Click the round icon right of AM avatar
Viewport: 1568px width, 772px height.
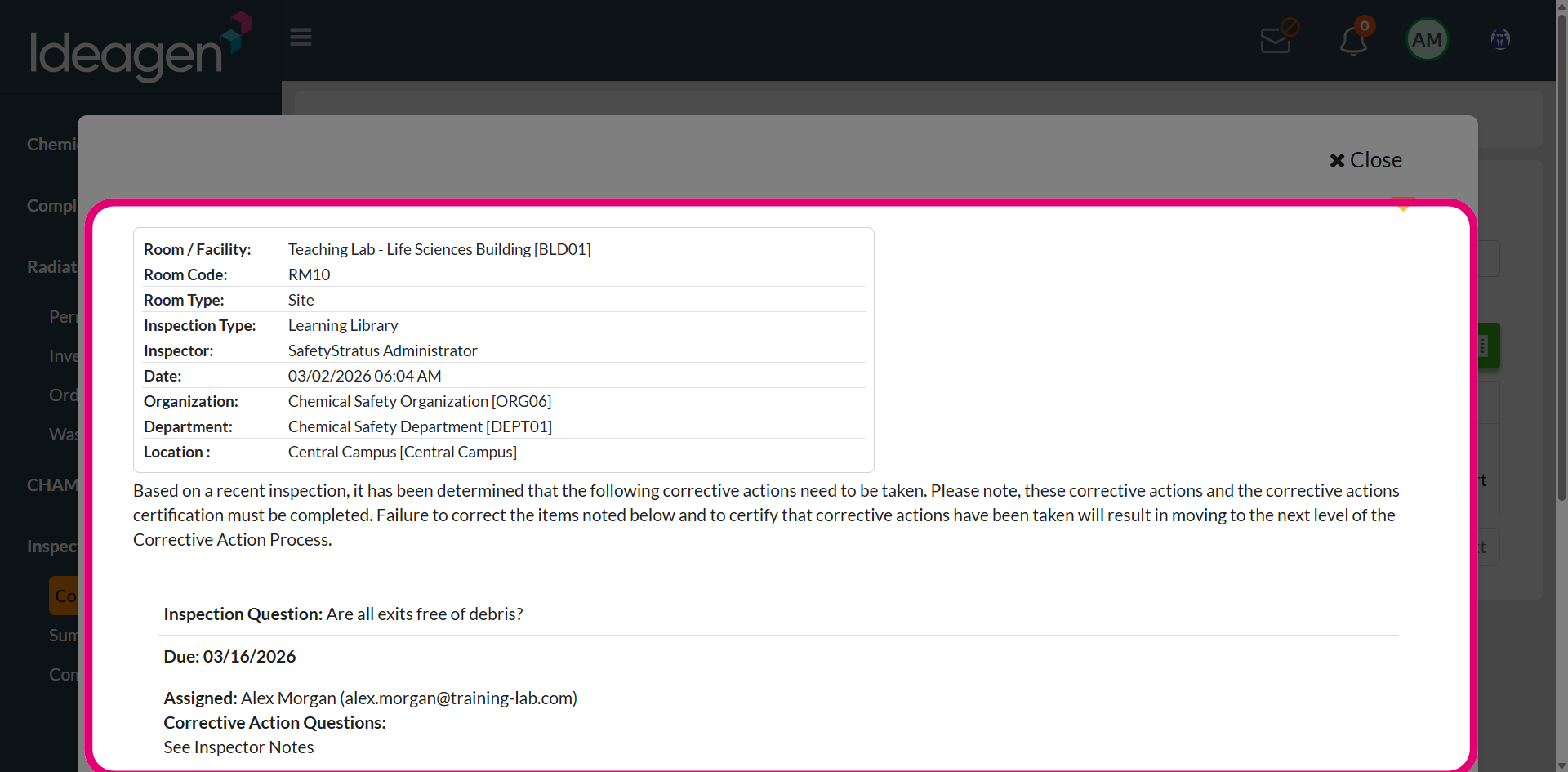click(1500, 39)
